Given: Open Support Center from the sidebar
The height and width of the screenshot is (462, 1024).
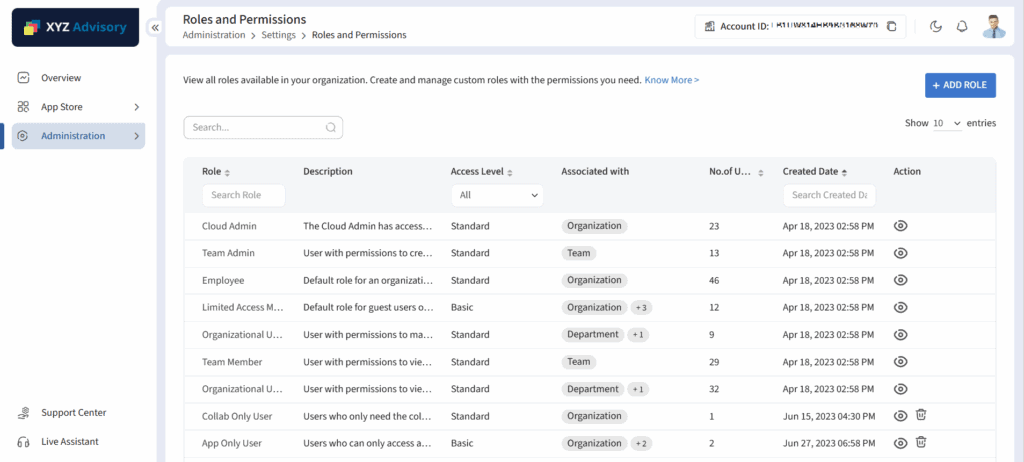Looking at the screenshot, I should [73, 413].
